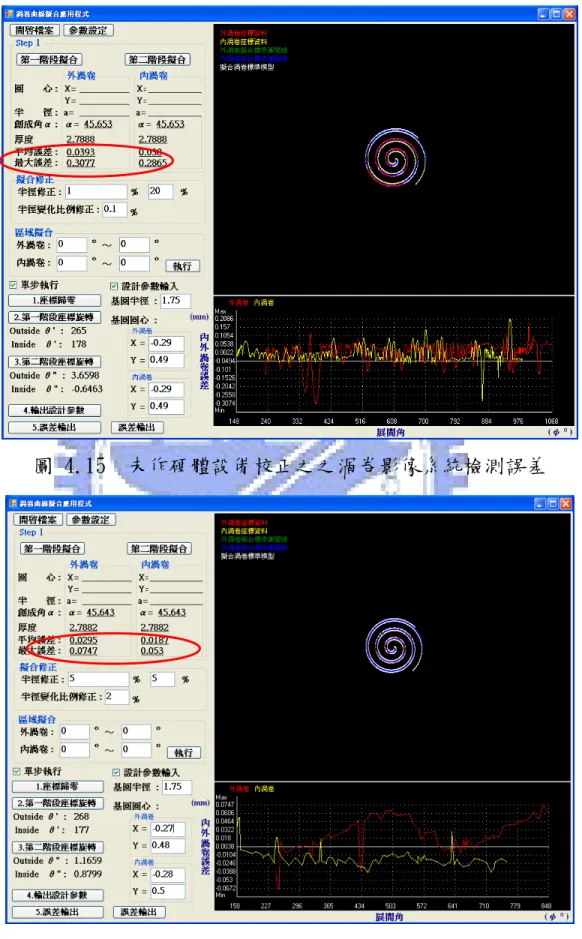Click 2.第一階段座標旋轉 in the lower window
The image size is (582, 939).
point(57,803)
